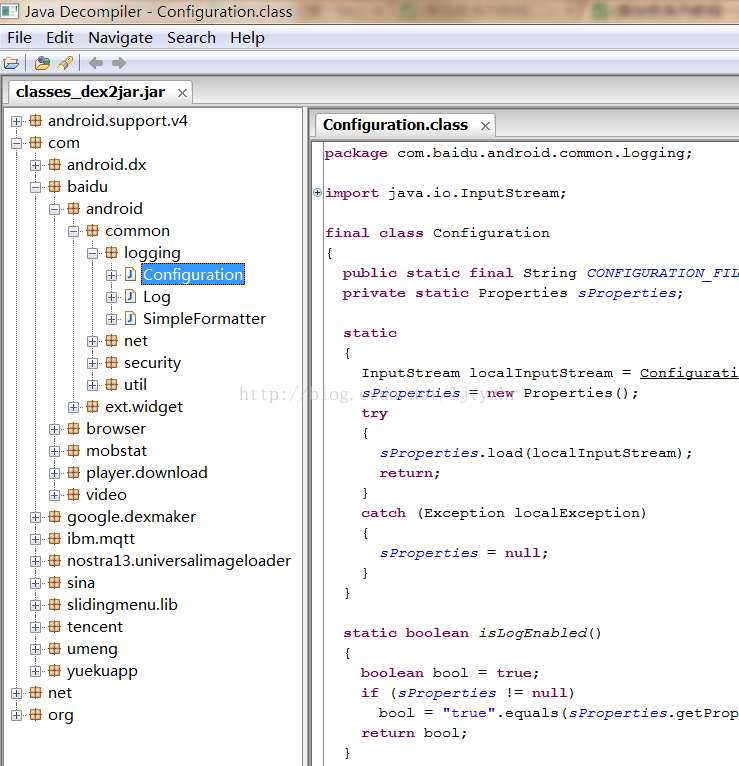Expand the yuekuapp package node
Viewport: 739px width, 766px height.
tap(35, 671)
